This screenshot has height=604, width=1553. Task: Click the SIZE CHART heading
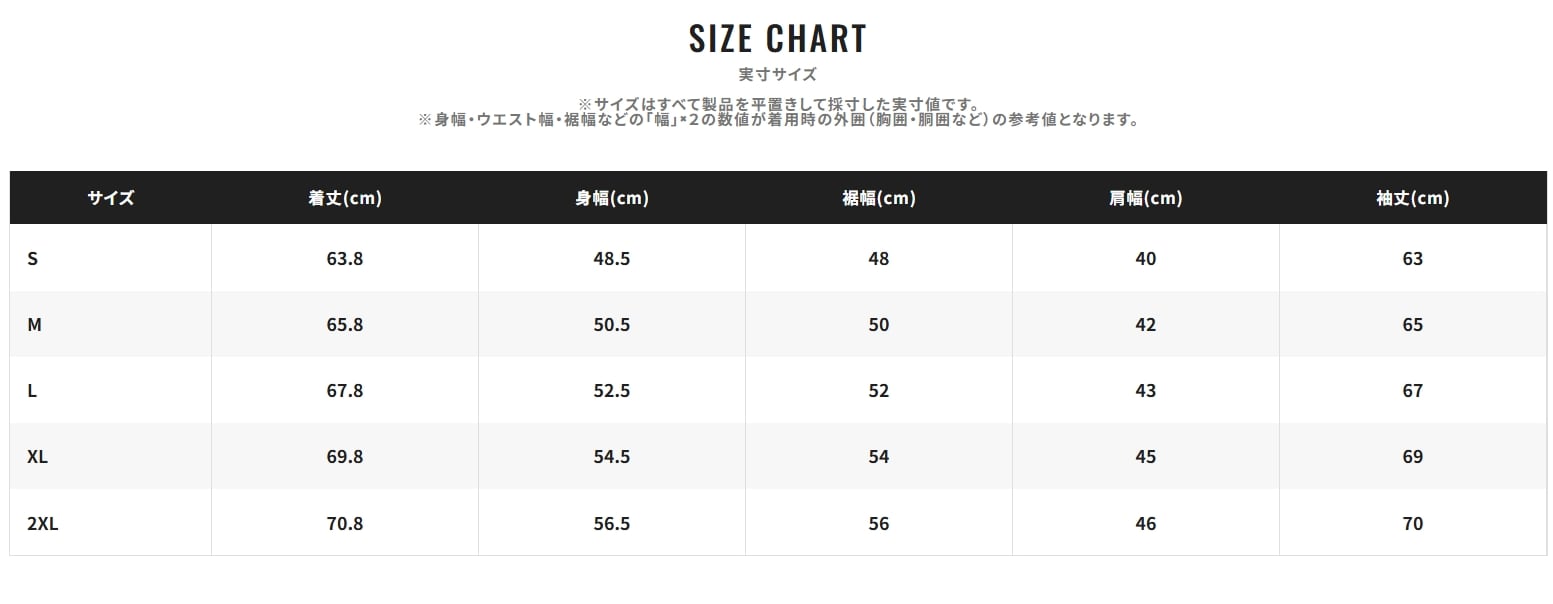coord(777,39)
